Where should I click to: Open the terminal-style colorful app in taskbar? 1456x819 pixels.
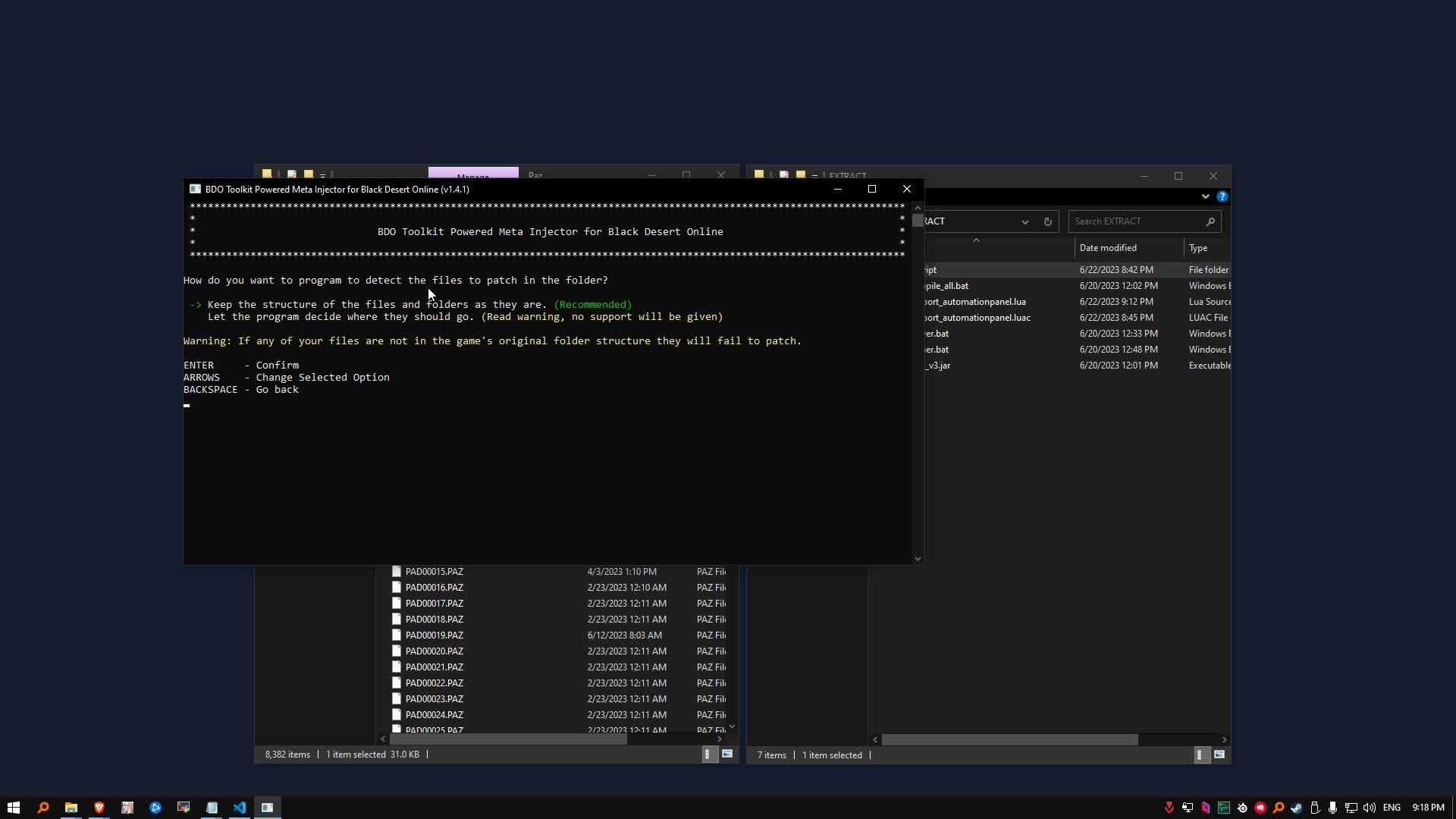tap(184, 808)
